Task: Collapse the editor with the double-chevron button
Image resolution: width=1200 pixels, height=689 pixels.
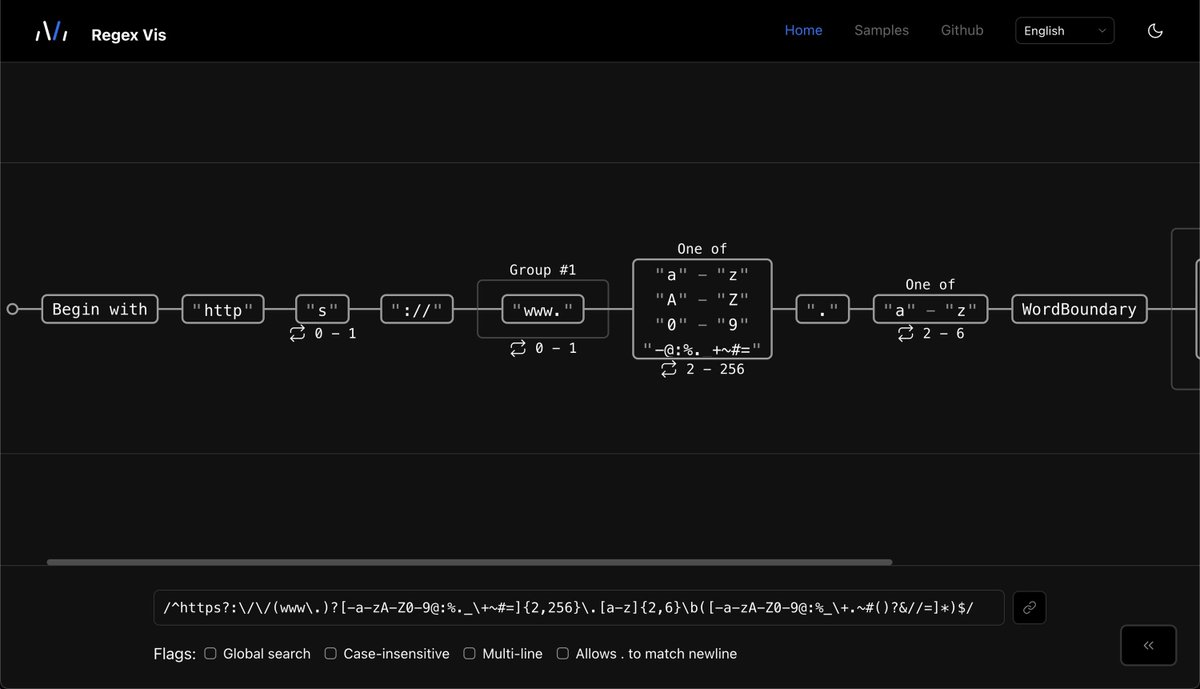Action: tap(1147, 645)
